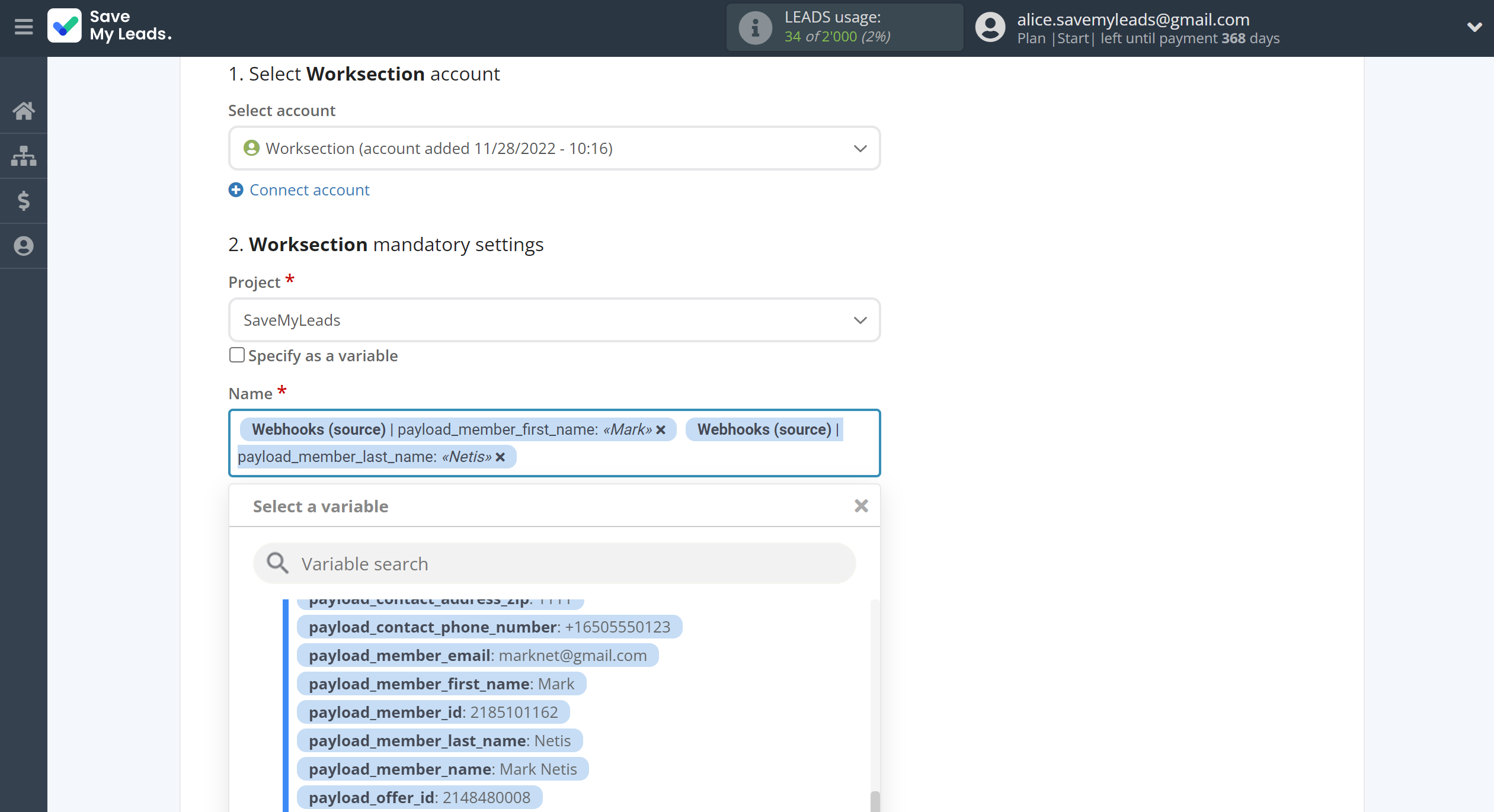The height and width of the screenshot is (812, 1494).
Task: Select payload_member_id variable
Action: 433,712
